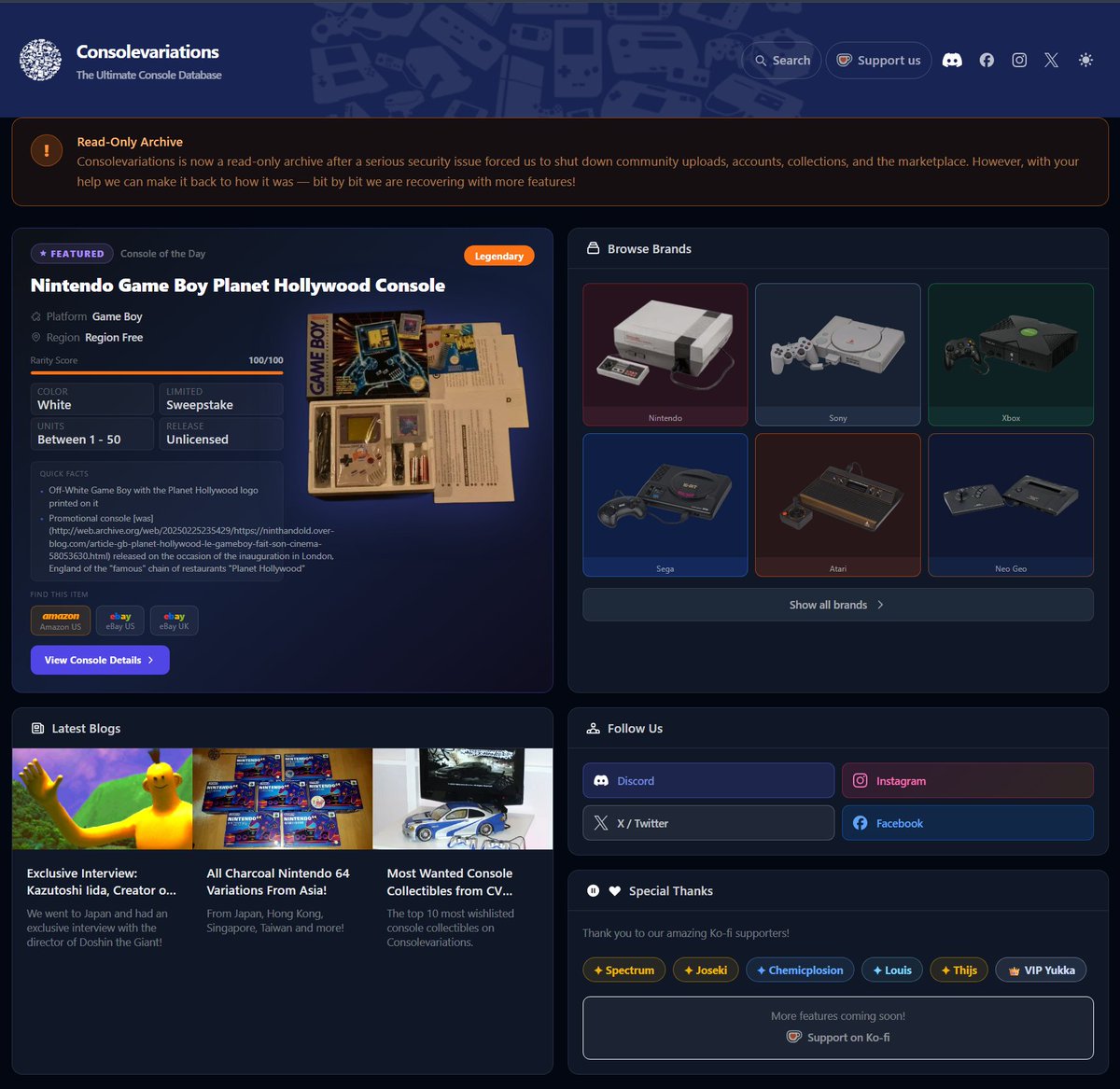Click the Featured star badge
Image resolution: width=1120 pixels, height=1089 pixels.
(72, 254)
